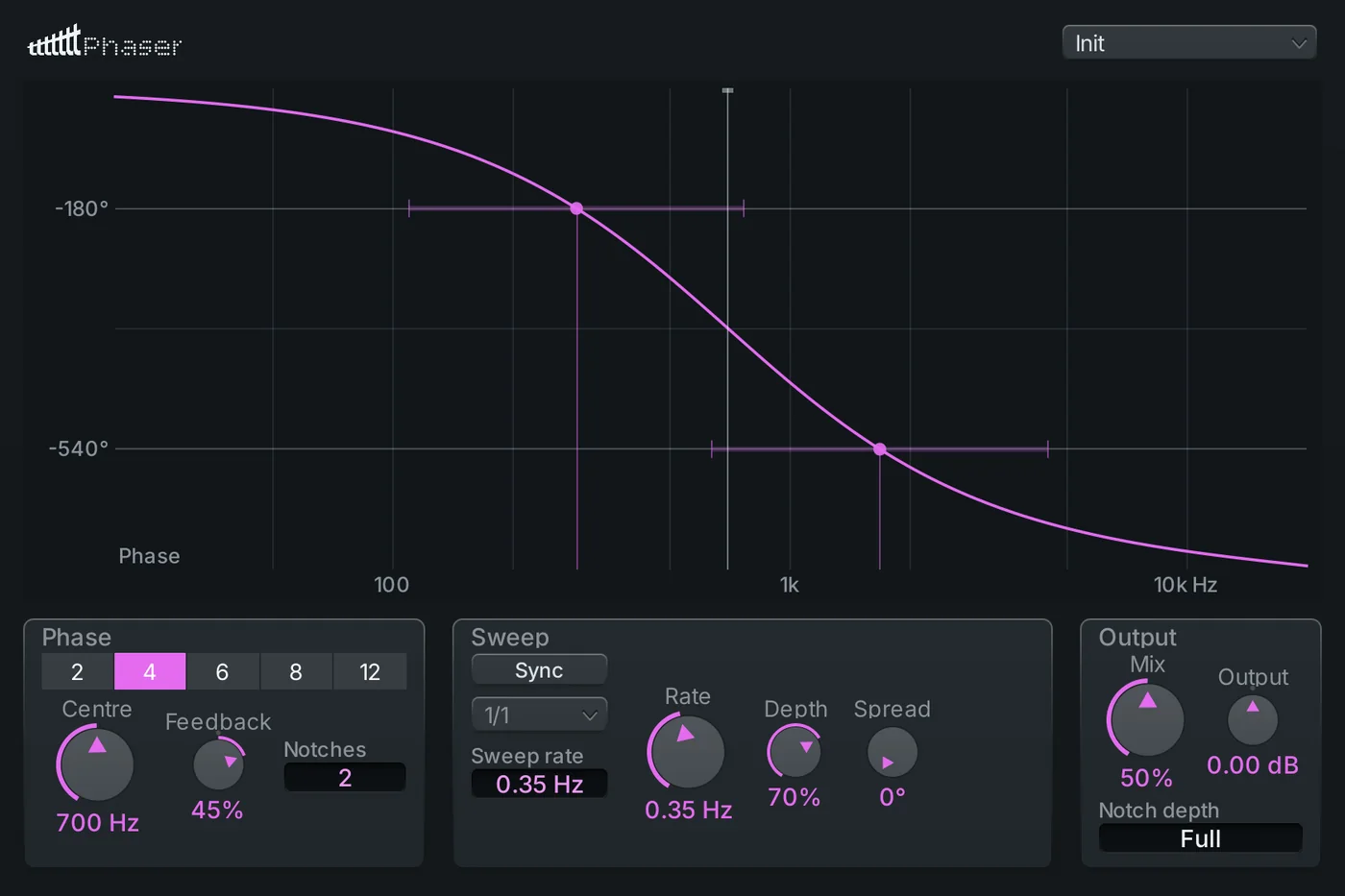The image size is (1345, 896).
Task: Select 12 phase stages
Action: [x=370, y=671]
